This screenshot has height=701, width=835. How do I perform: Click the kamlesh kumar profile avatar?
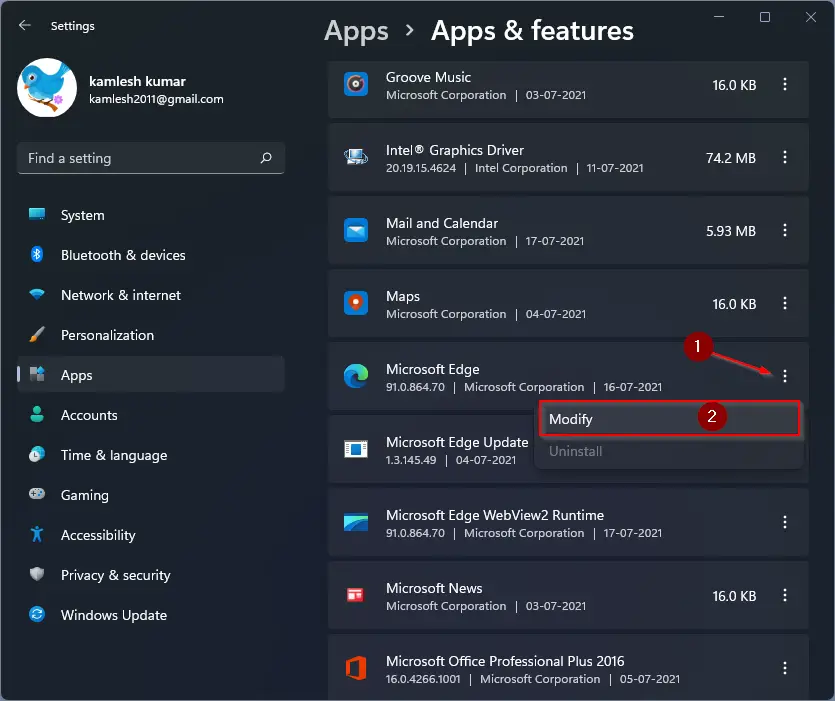[47, 88]
